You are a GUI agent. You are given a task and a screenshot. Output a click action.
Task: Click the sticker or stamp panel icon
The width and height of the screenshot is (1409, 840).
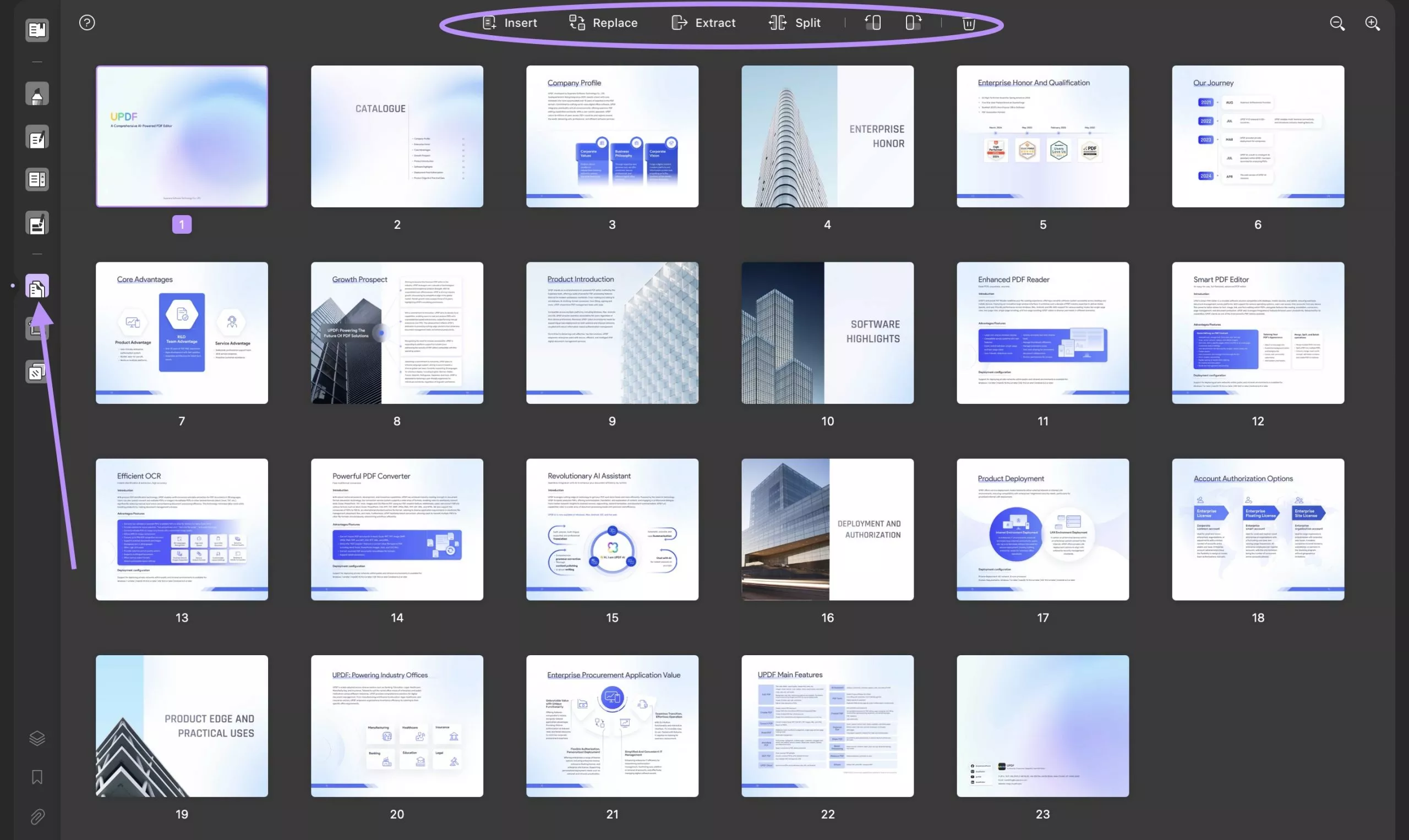pyautogui.click(x=36, y=371)
